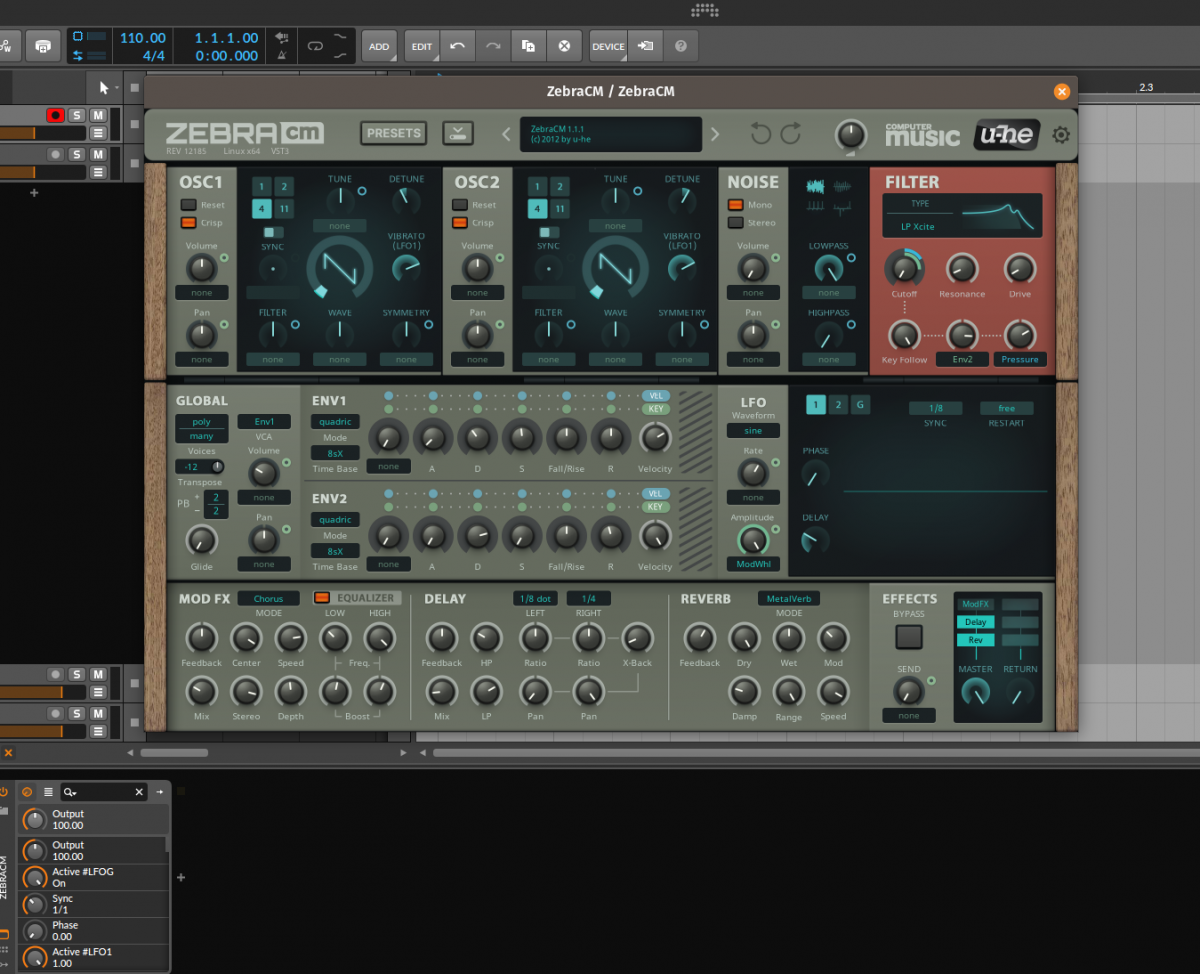Click the delete circle-X toolbar icon
The width and height of the screenshot is (1200, 974).
[564, 46]
